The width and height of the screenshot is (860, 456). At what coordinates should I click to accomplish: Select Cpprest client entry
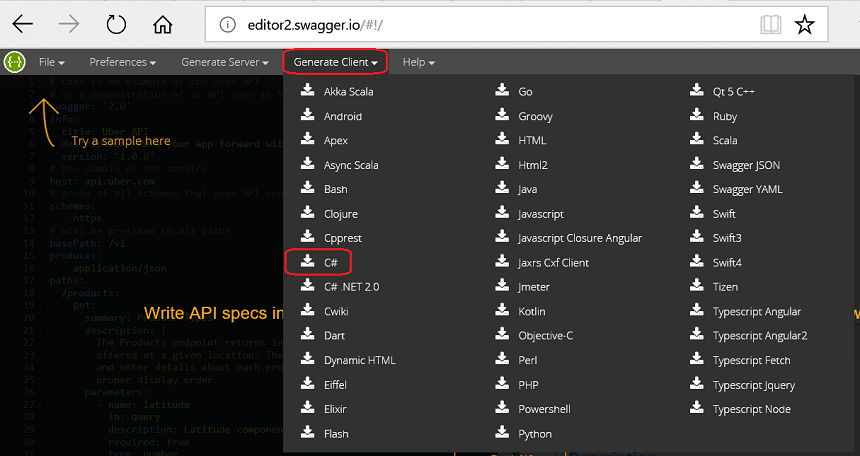coord(343,238)
